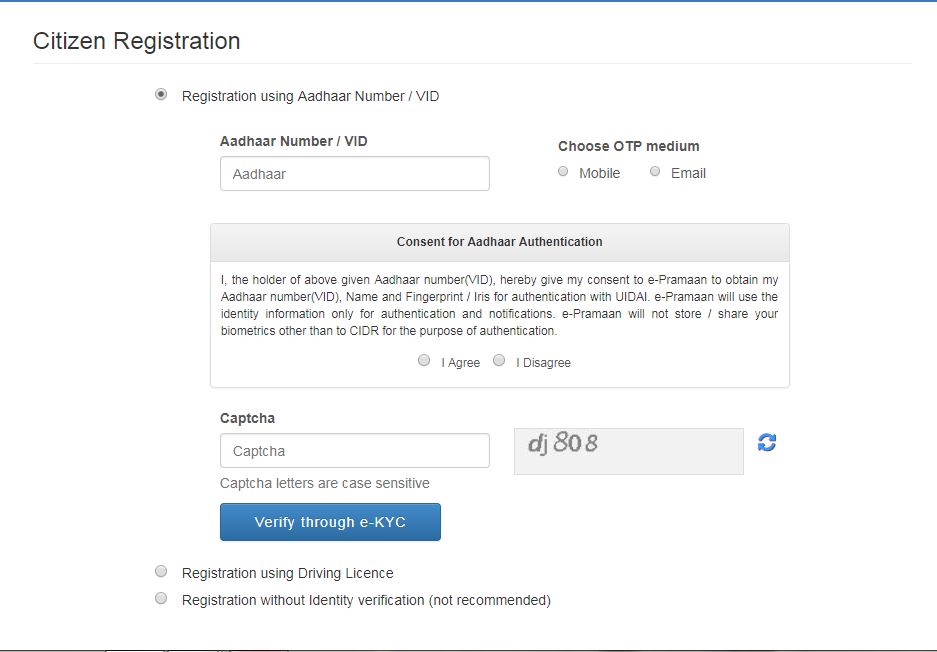Click the Consent for Aadhaar Authentication header
Image resolution: width=937 pixels, height=652 pixels.
(499, 242)
